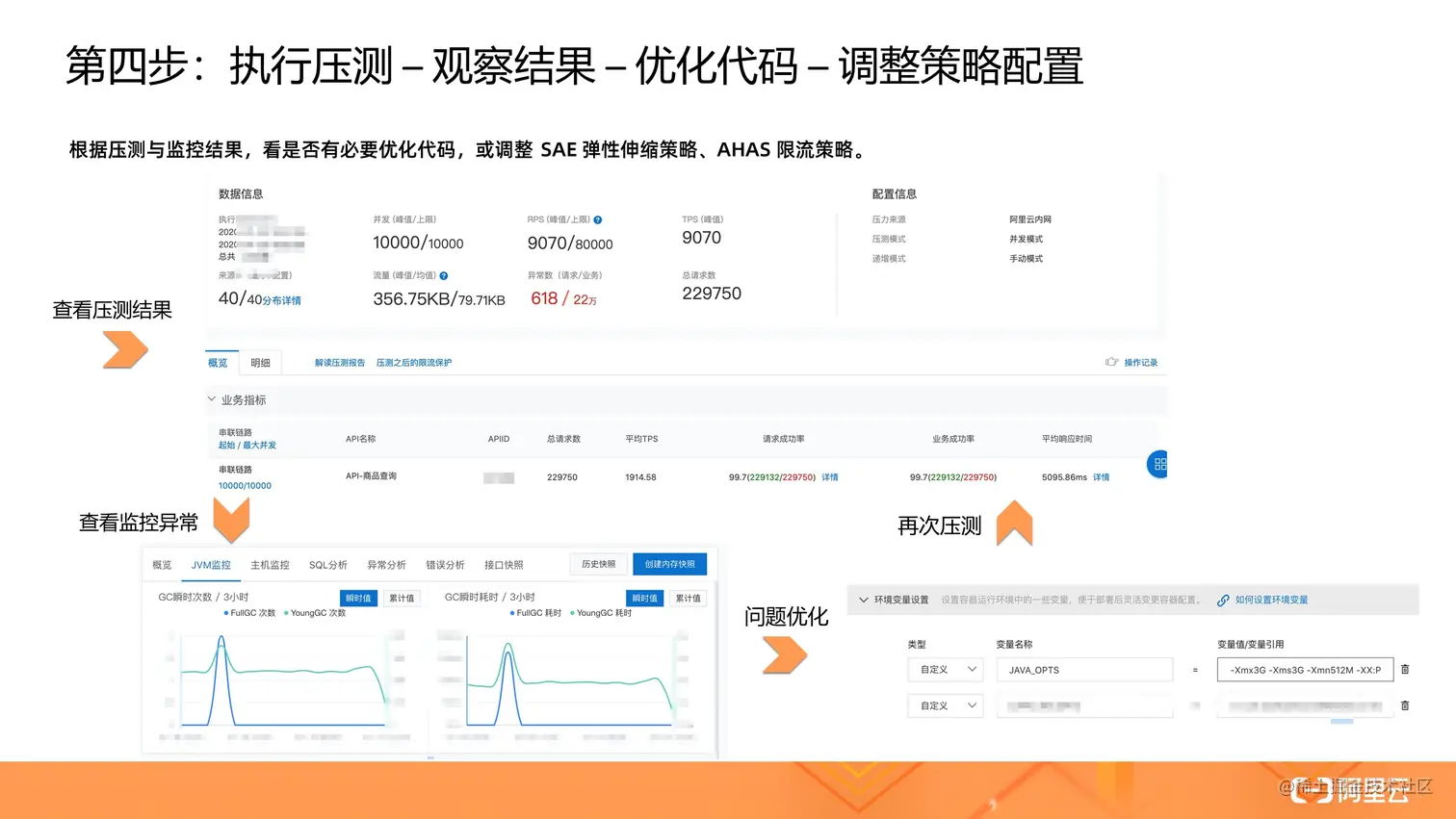Image resolution: width=1456 pixels, height=819 pixels.
Task: Open the 错误分析 tab
Action: [x=445, y=565]
